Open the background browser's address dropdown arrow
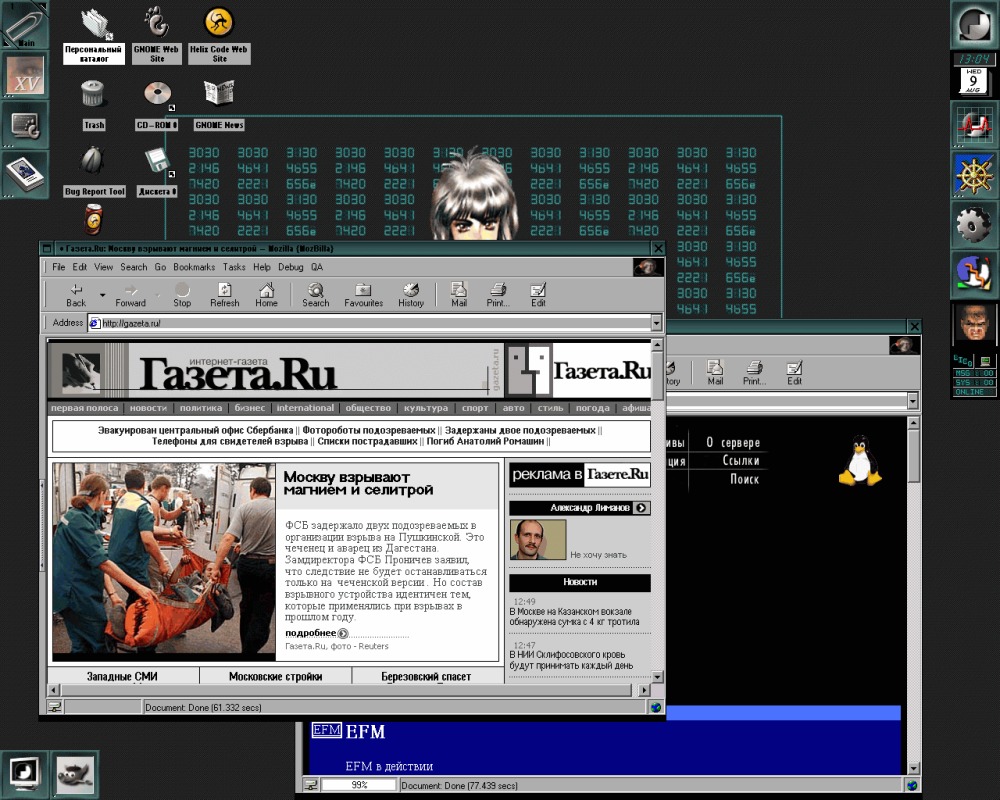Image resolution: width=1000 pixels, height=800 pixels. [913, 401]
